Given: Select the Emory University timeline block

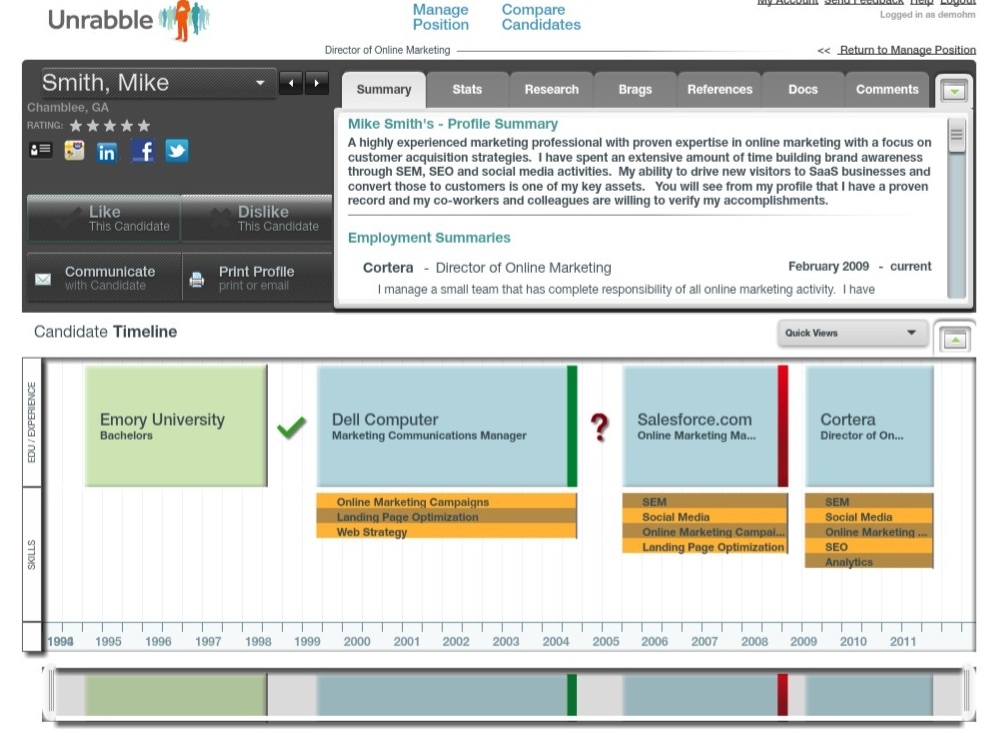Looking at the screenshot, I should click(x=176, y=426).
